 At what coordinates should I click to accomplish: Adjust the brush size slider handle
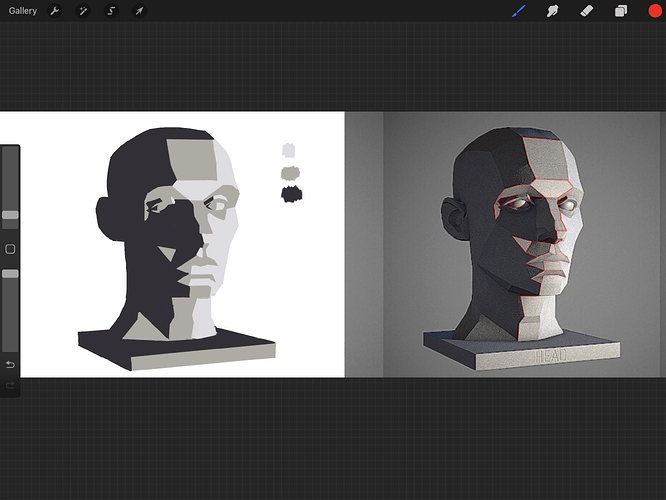click(10, 215)
